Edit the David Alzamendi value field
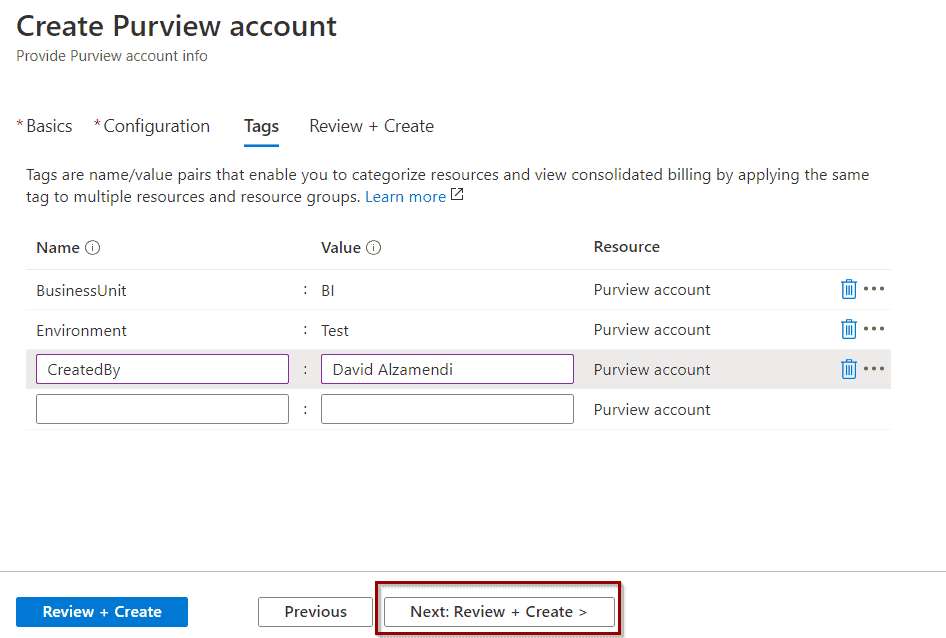 (447, 369)
